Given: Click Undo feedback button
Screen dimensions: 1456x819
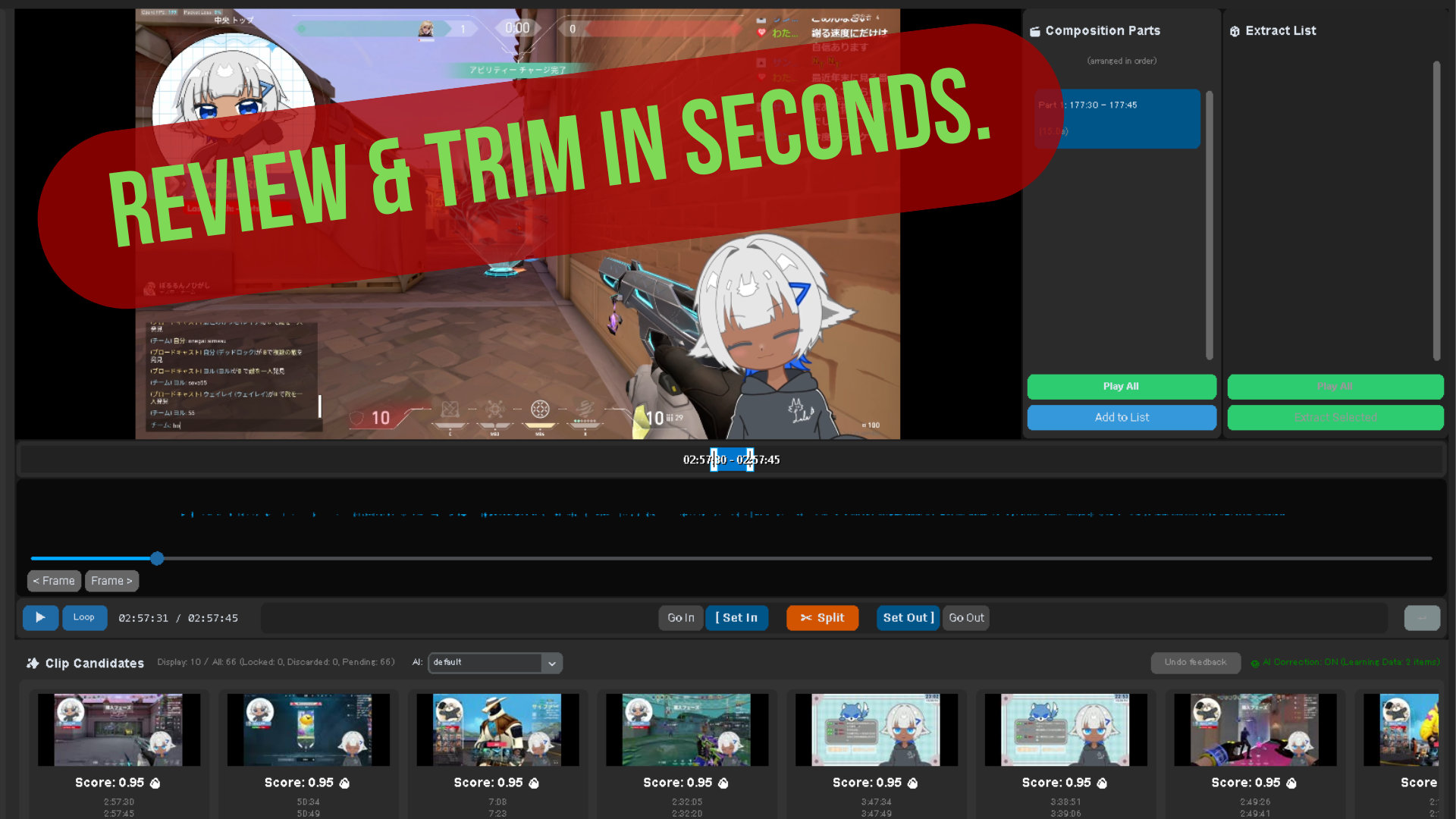Looking at the screenshot, I should point(1195,663).
